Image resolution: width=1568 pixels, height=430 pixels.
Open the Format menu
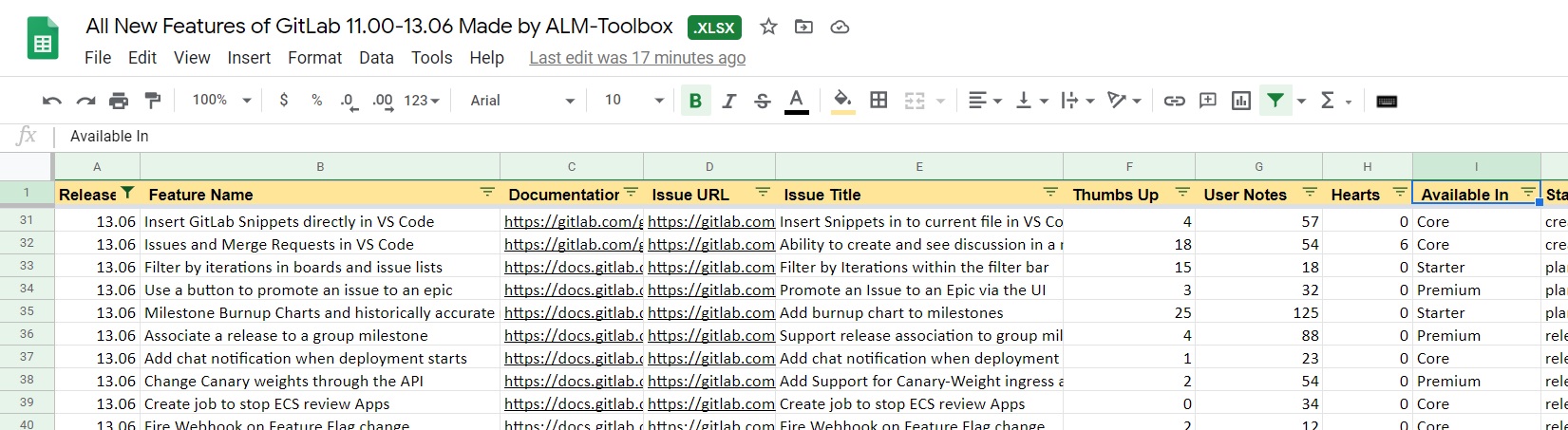[x=314, y=58]
